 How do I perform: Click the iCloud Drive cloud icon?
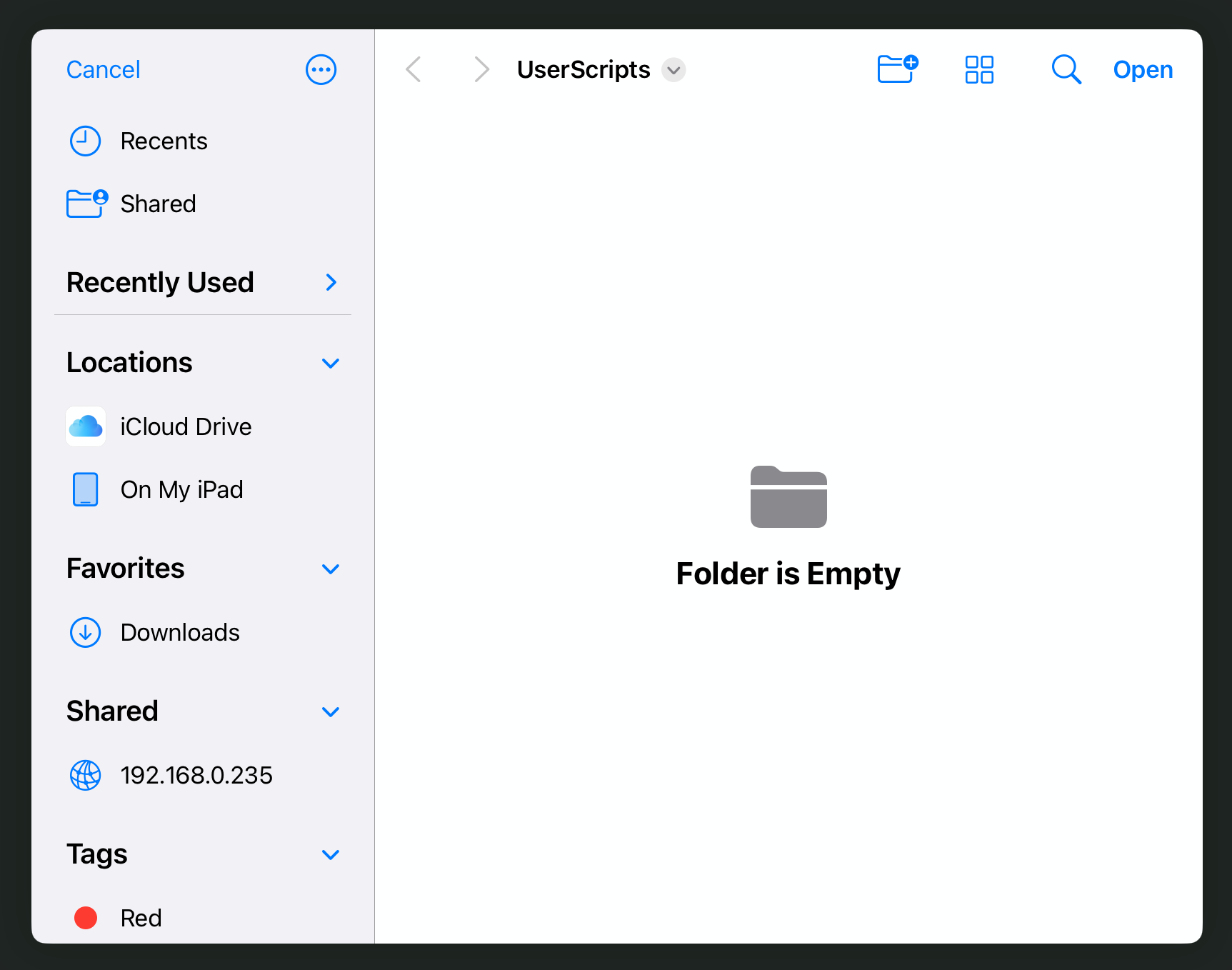point(86,426)
